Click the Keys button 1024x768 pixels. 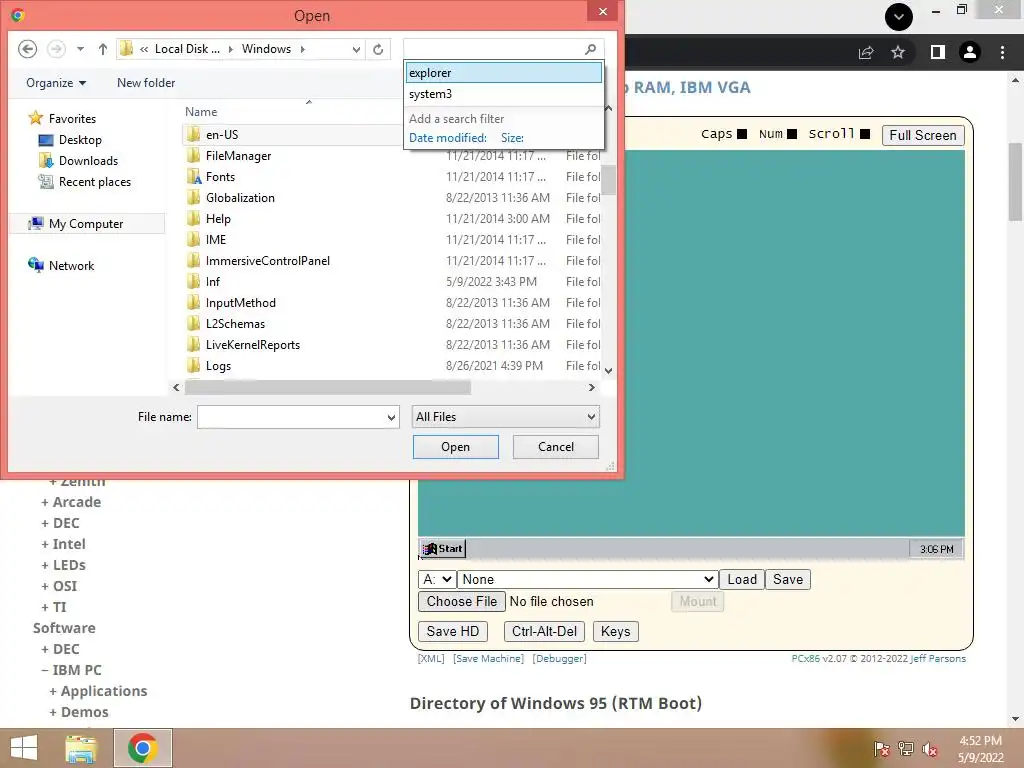point(615,632)
